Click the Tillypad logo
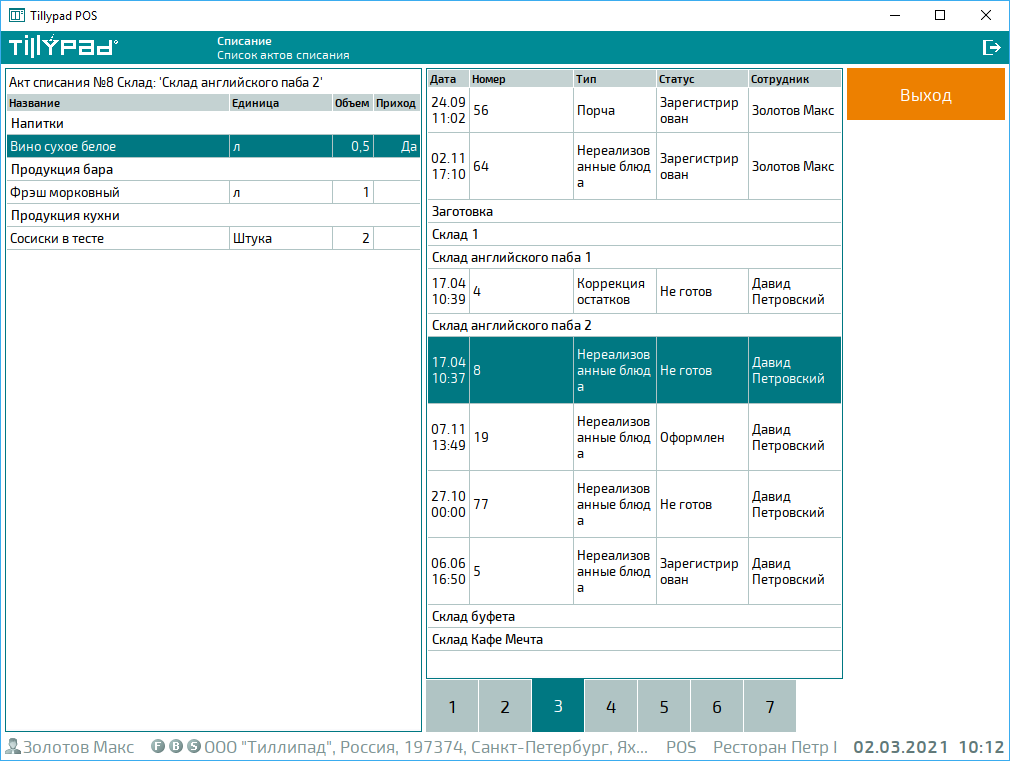Screen dimensions: 1010x761 (x=63, y=47)
